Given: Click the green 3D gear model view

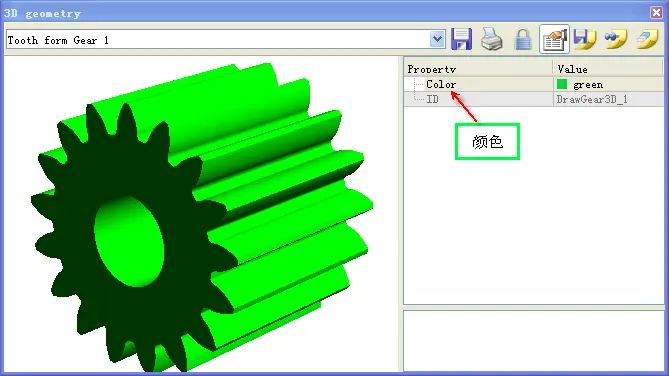Looking at the screenshot, I should (201, 214).
